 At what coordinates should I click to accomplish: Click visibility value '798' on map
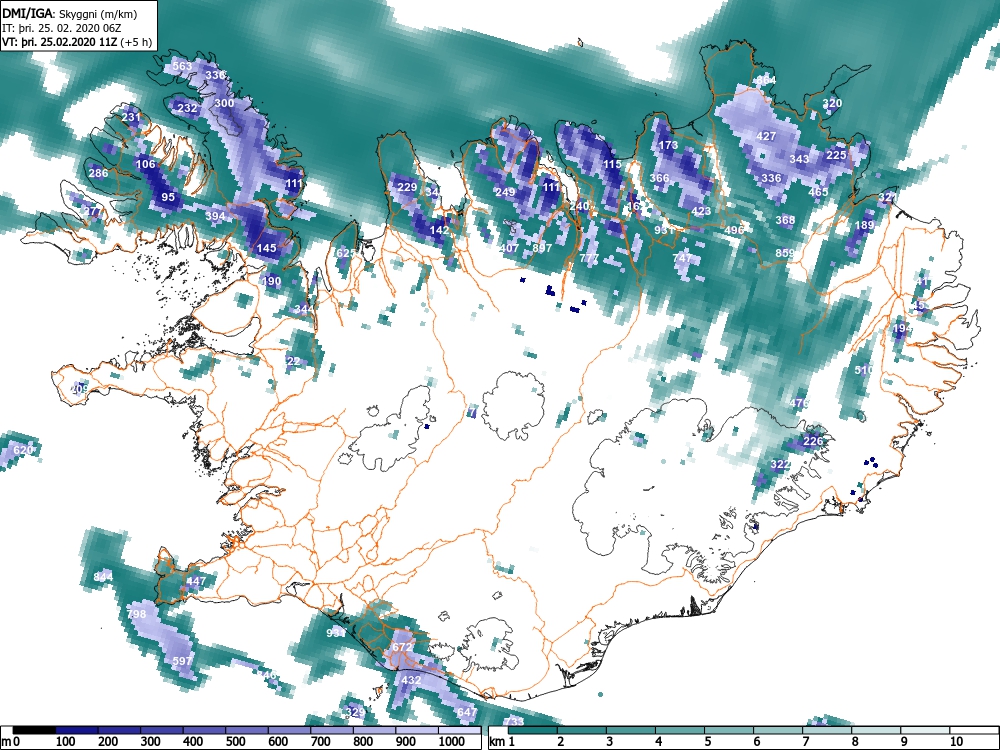[136, 614]
